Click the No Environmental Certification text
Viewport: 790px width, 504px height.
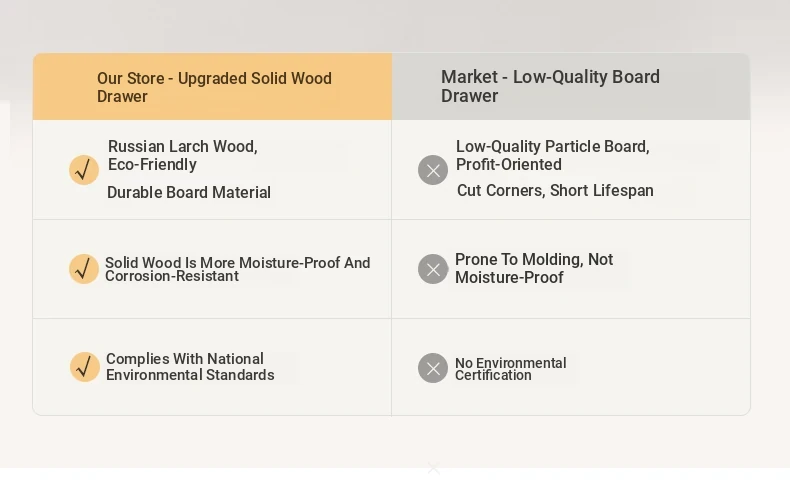[510, 369]
